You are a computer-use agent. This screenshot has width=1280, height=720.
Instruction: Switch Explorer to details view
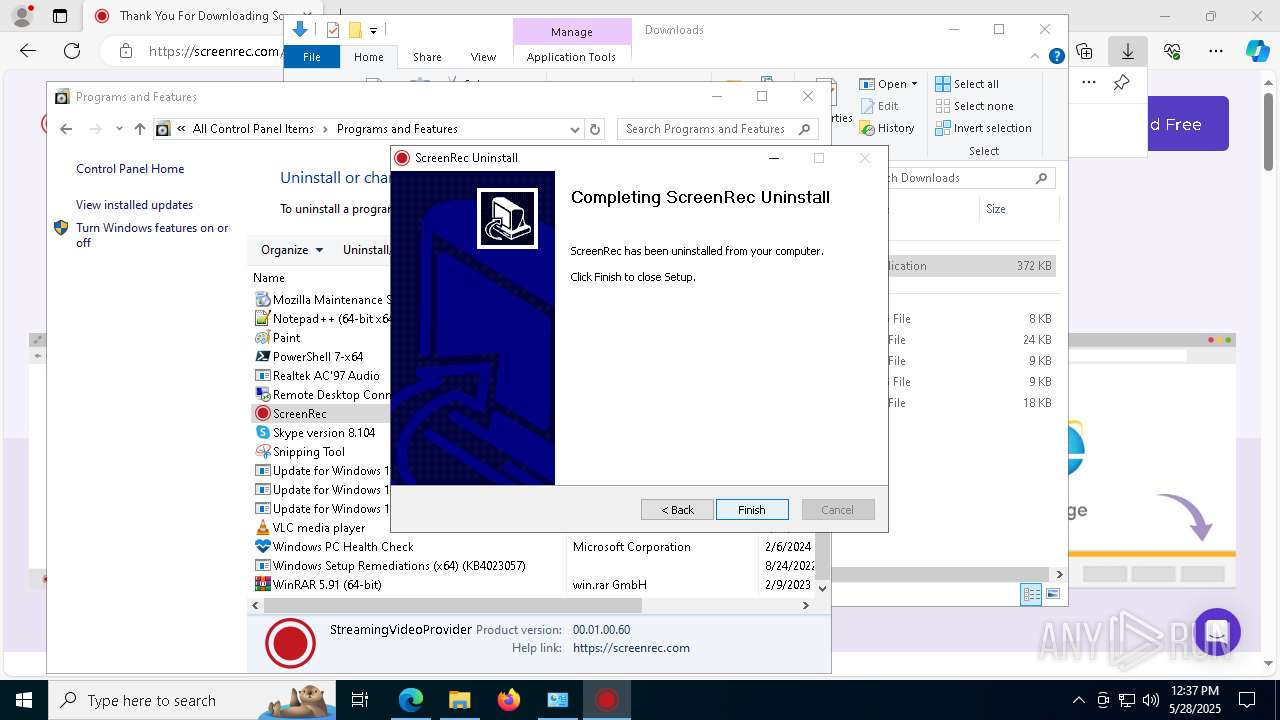pyautogui.click(x=1031, y=595)
